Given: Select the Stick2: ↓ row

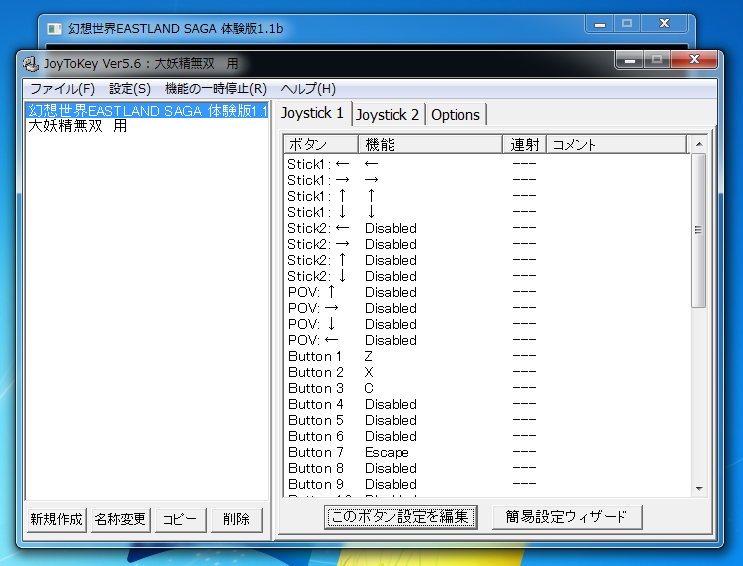Looking at the screenshot, I should 487,276.
